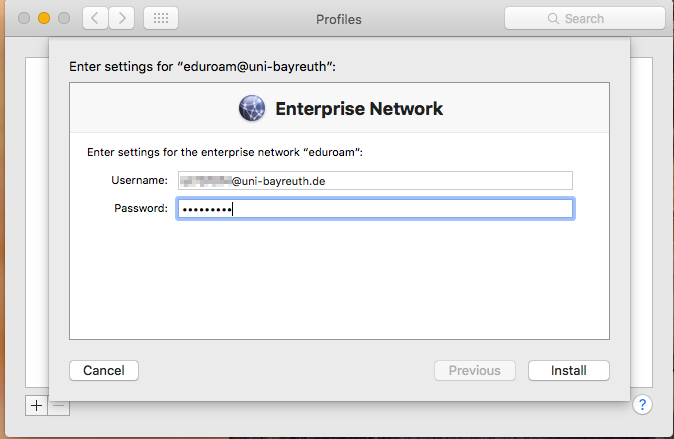Go forward with the right chevron button

coord(122,19)
